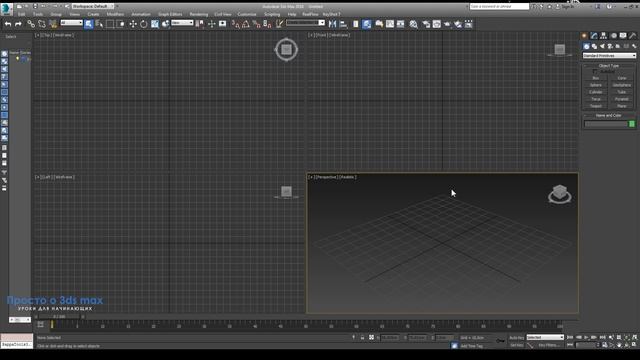Open the Workspace Default dropdown
This screenshot has height=360, width=640.
93,6
